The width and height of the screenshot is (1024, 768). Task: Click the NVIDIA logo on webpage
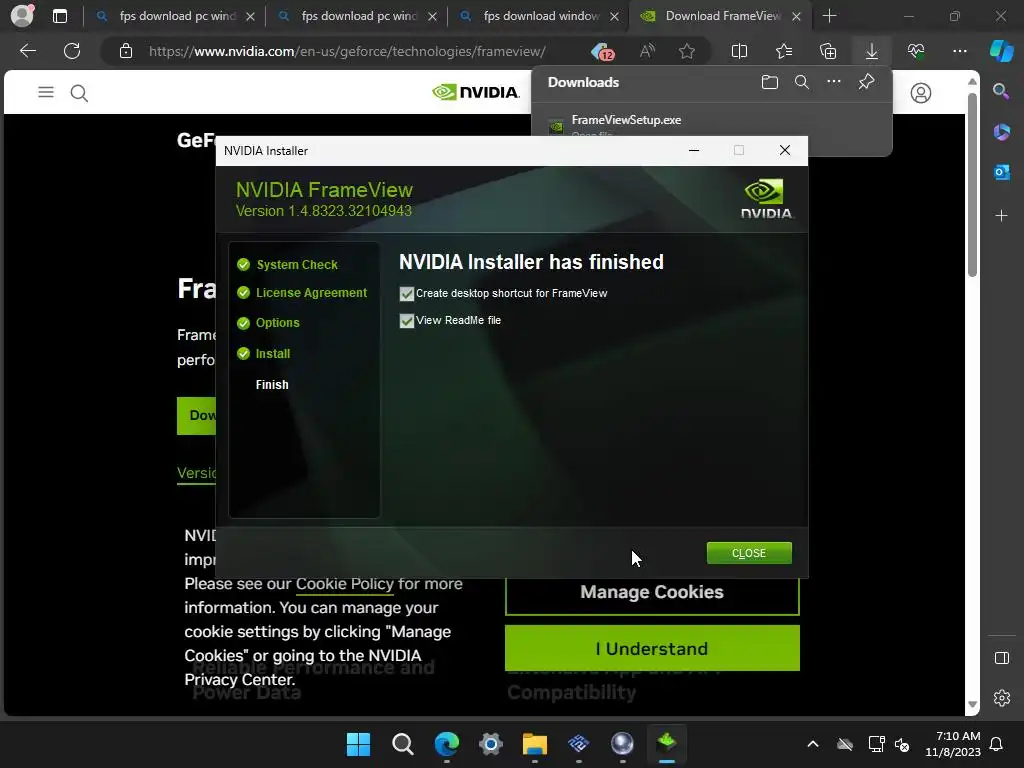(475, 92)
